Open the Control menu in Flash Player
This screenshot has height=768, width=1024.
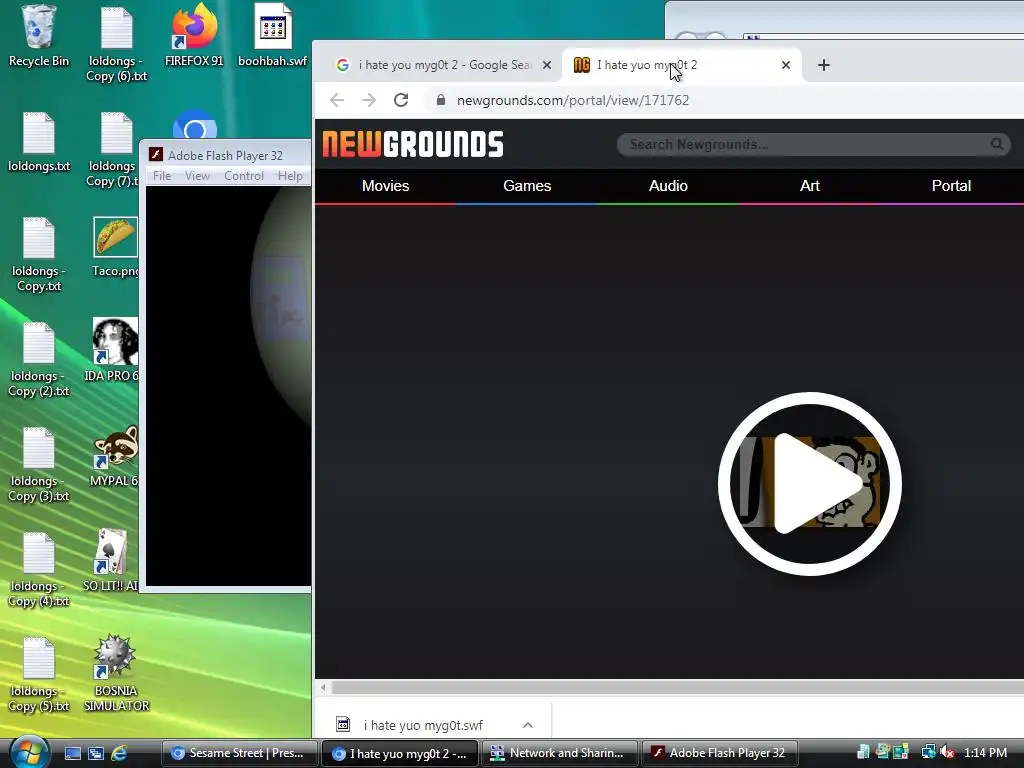coord(244,176)
